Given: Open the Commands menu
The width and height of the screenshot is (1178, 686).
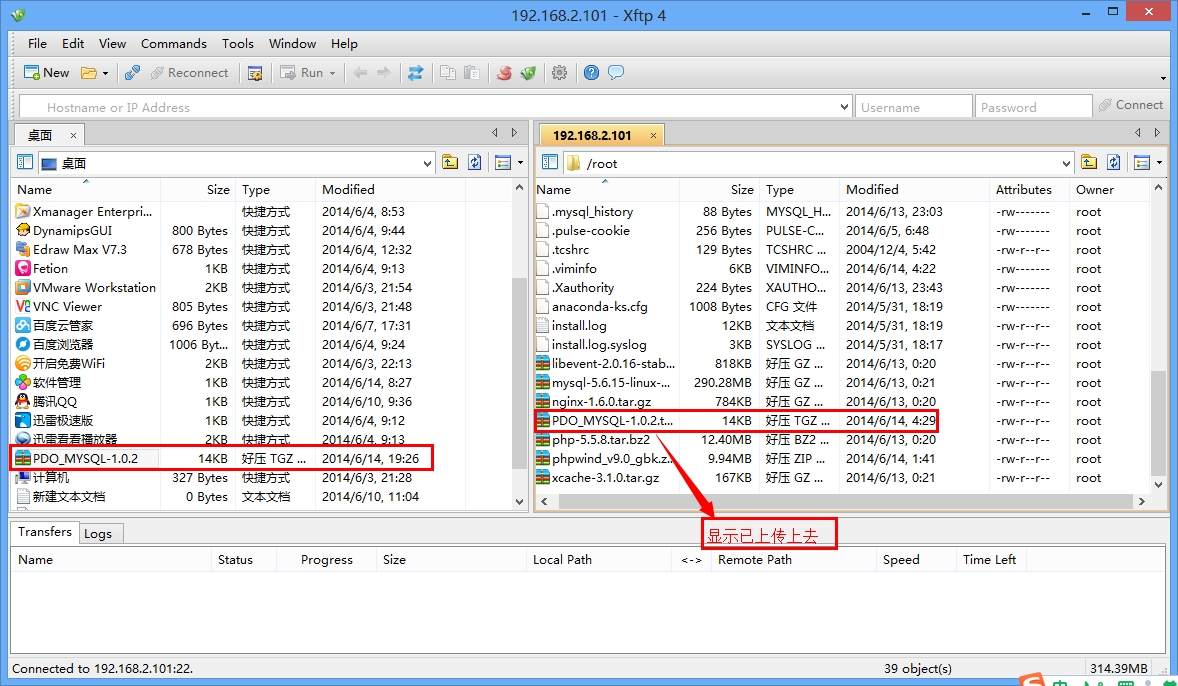Looking at the screenshot, I should 174,44.
